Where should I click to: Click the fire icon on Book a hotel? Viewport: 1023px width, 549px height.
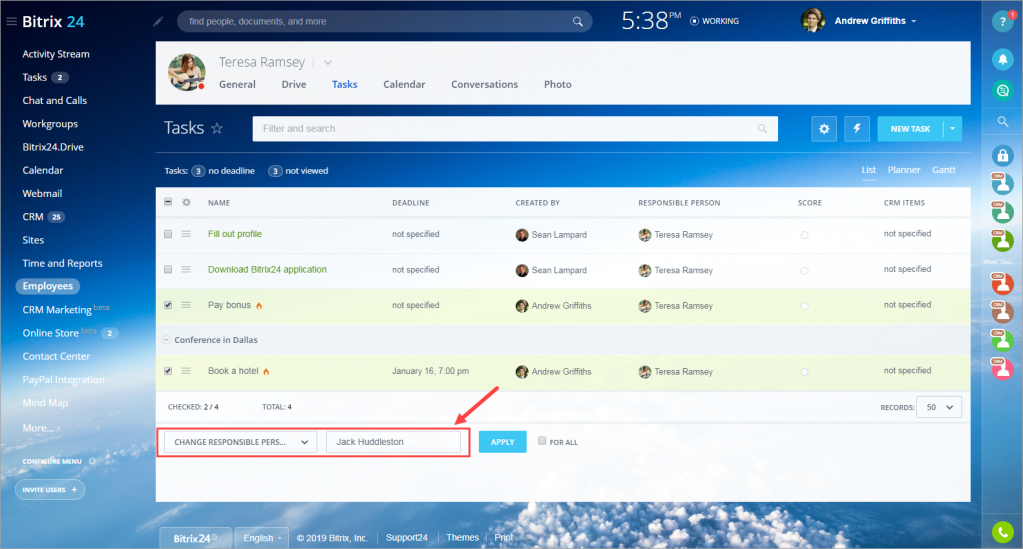266,371
